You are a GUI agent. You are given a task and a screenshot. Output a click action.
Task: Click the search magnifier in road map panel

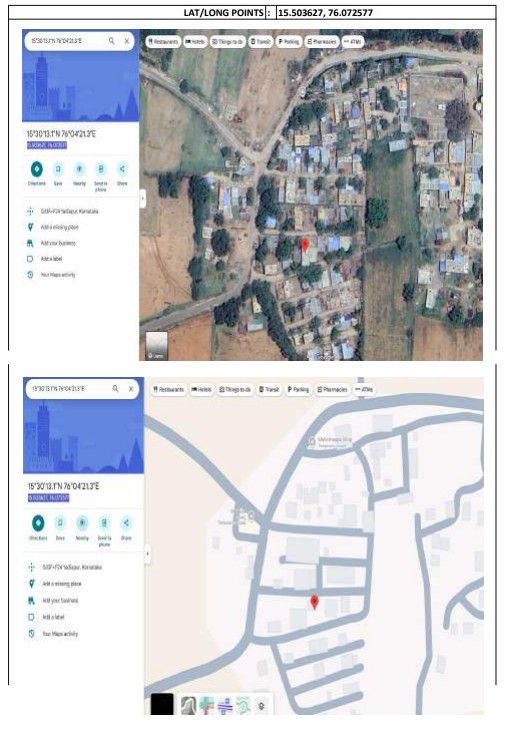pos(115,389)
